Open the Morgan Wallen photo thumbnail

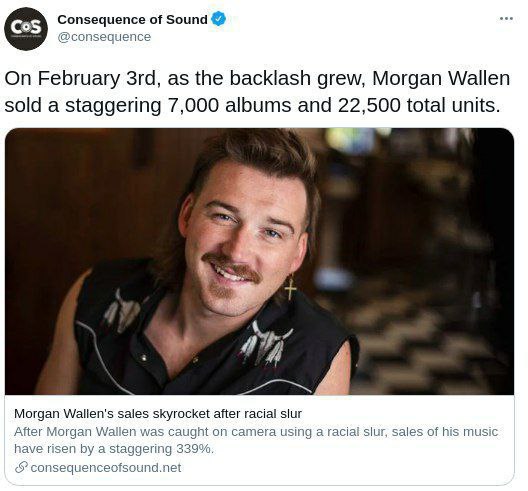click(x=259, y=261)
